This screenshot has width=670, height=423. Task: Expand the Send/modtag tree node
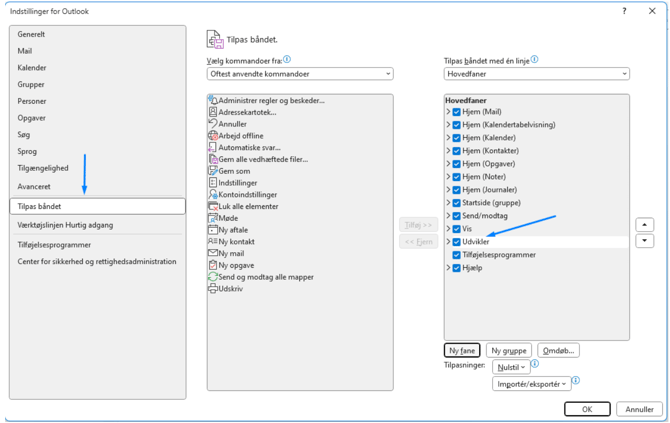448,216
